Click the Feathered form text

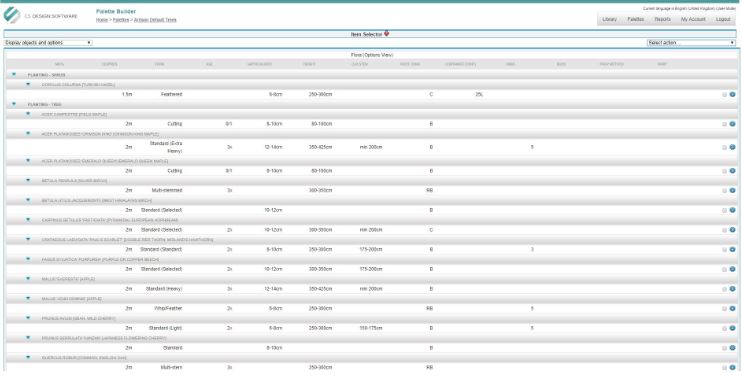click(171, 95)
